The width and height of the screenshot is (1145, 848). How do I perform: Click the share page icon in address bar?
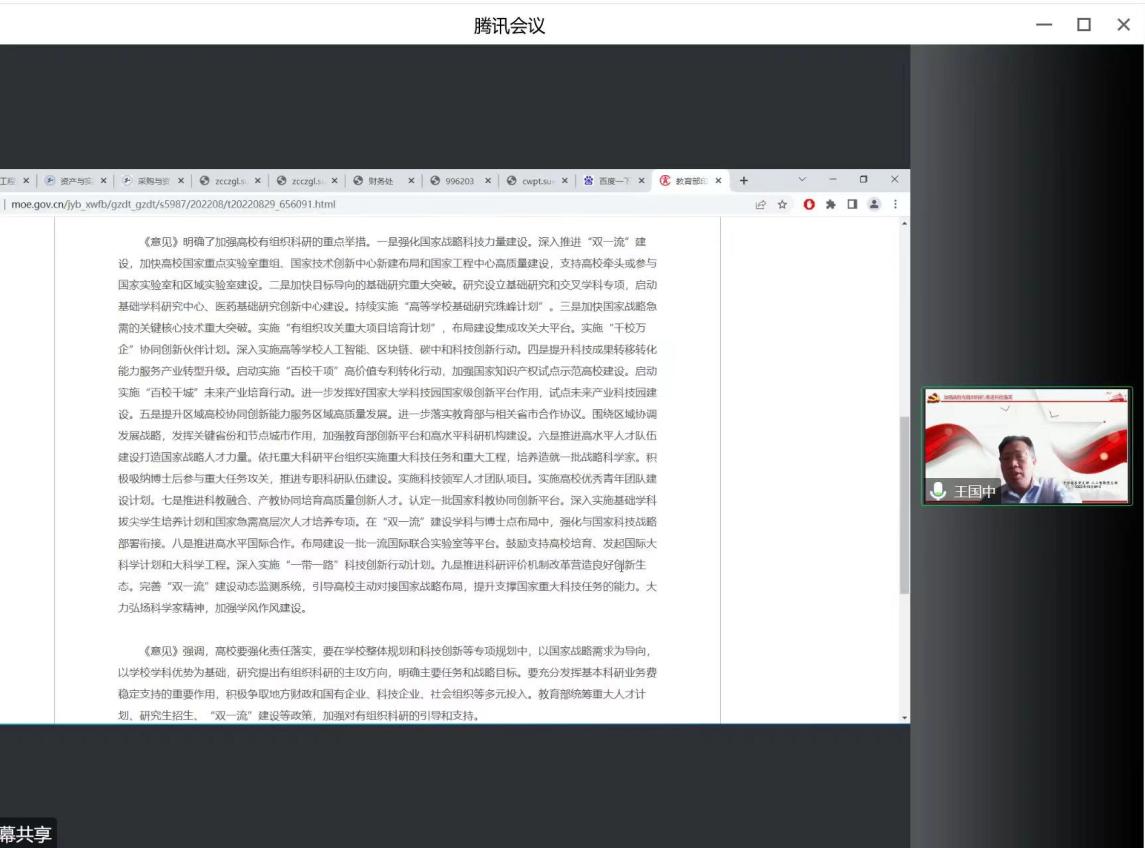click(x=760, y=204)
